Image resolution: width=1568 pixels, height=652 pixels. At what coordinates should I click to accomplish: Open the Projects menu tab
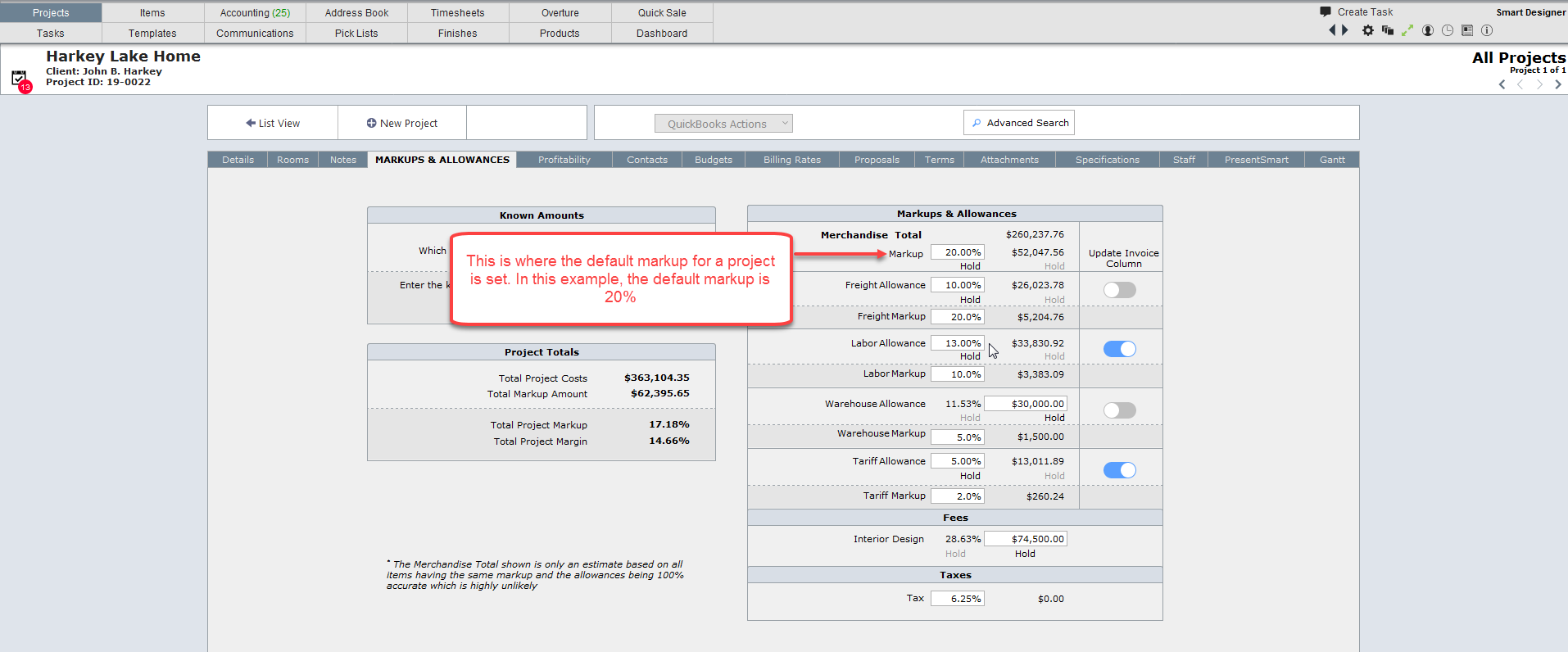point(51,12)
